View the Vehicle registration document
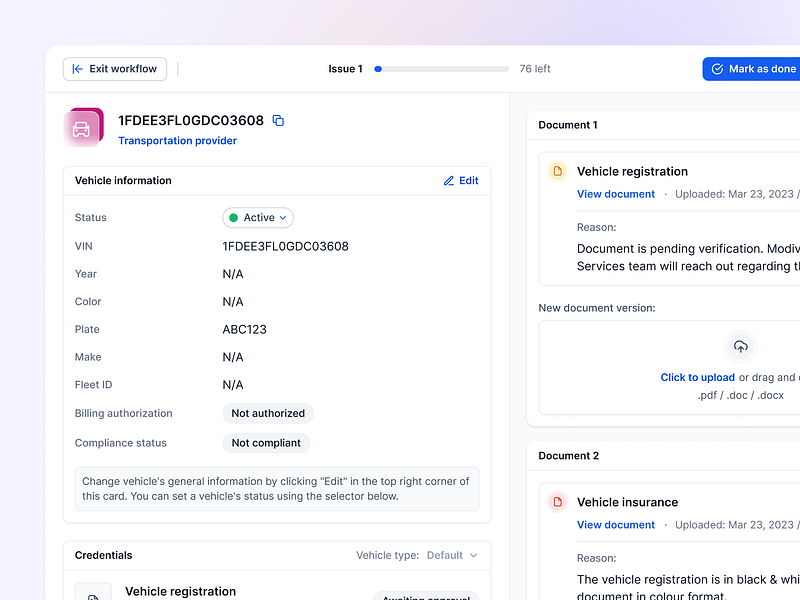800x600 pixels. 616,194
